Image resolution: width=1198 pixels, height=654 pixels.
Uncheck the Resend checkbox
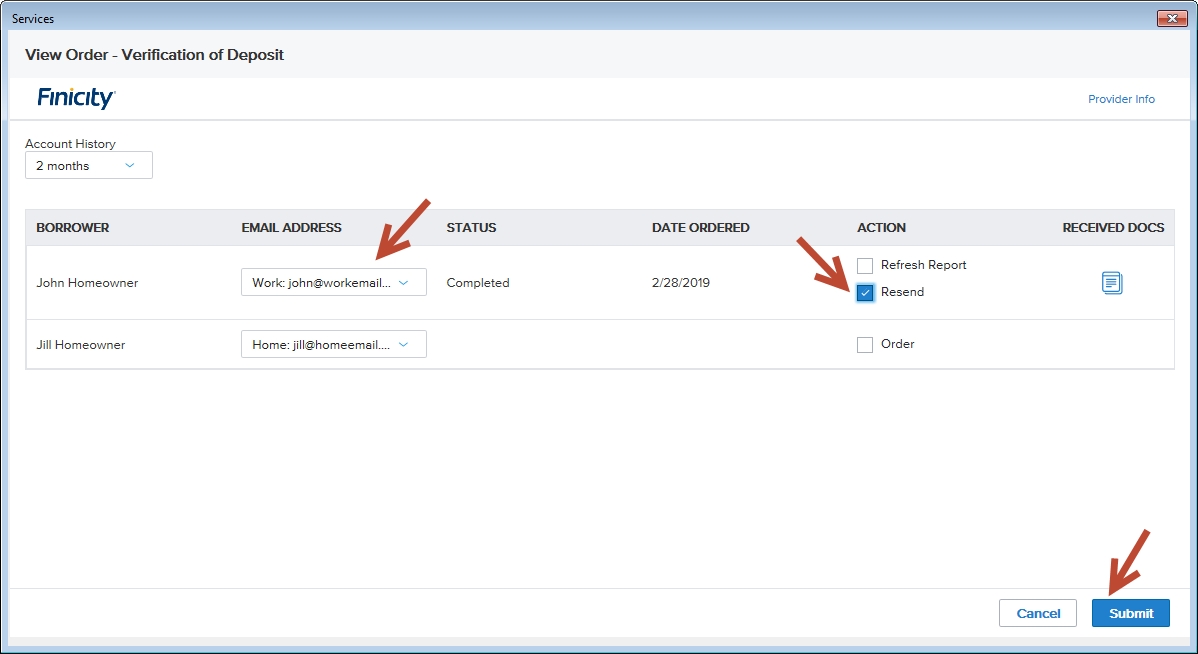point(865,293)
